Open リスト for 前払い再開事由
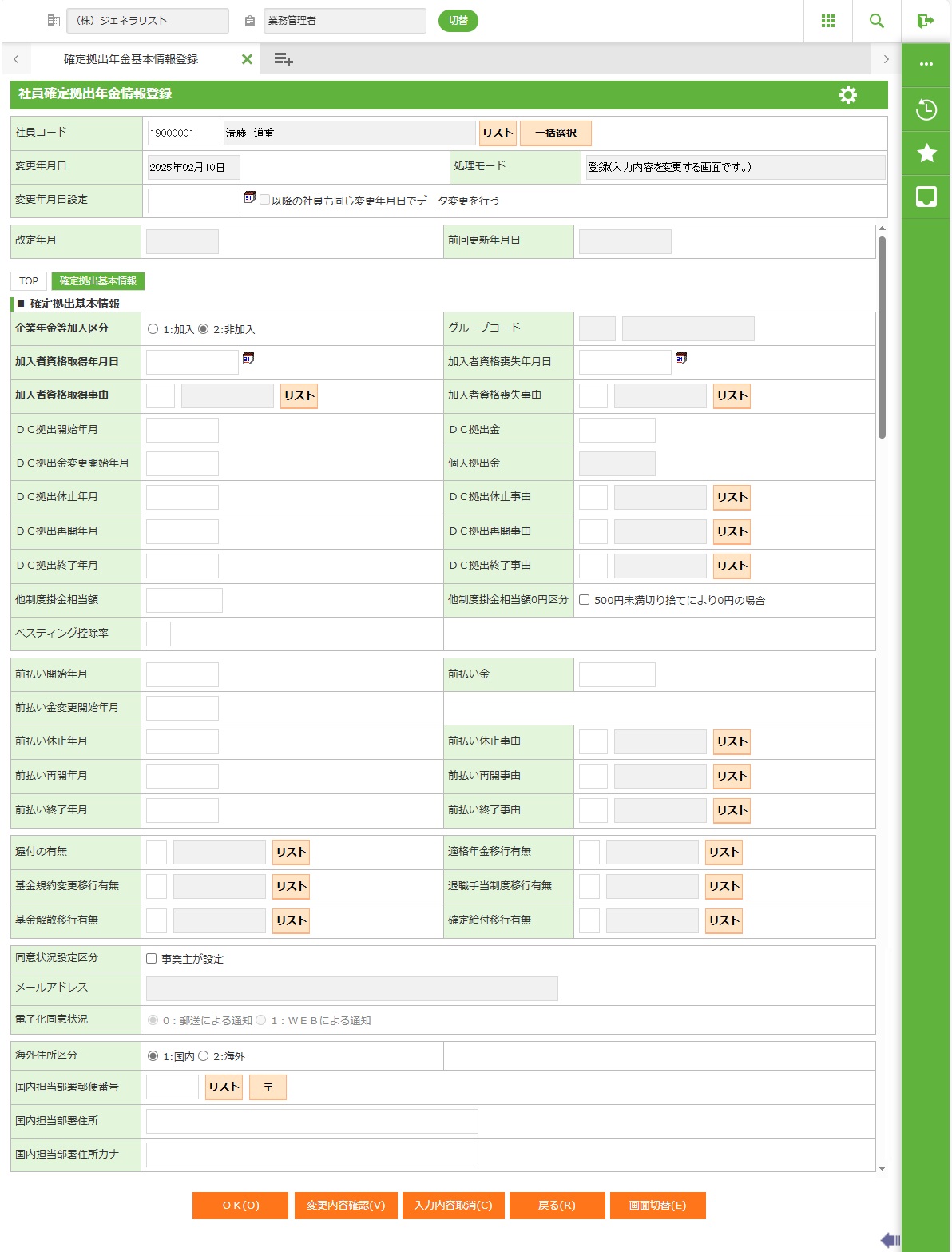 (732, 777)
